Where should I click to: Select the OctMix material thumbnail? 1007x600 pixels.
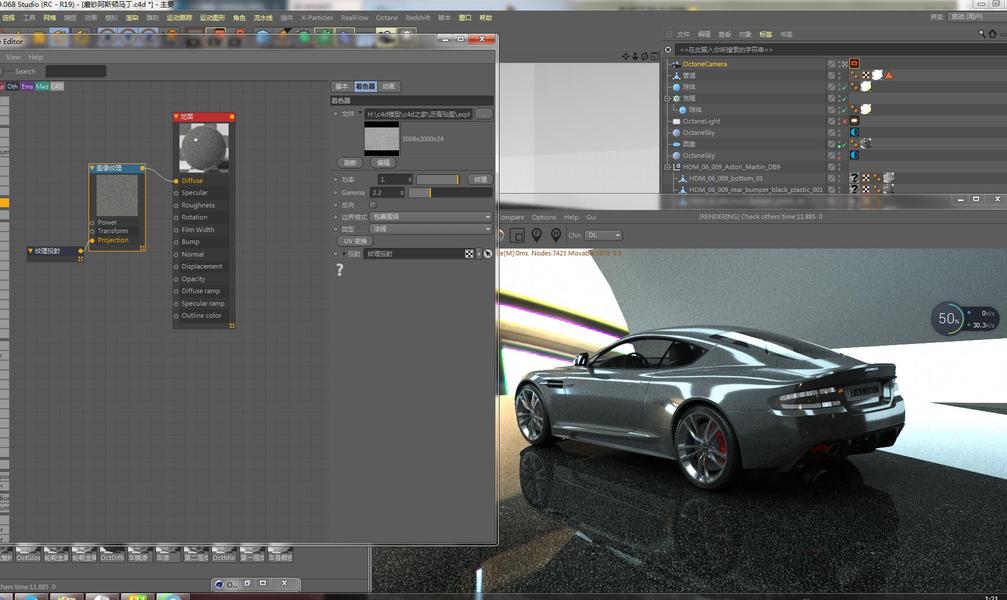click(x=224, y=553)
